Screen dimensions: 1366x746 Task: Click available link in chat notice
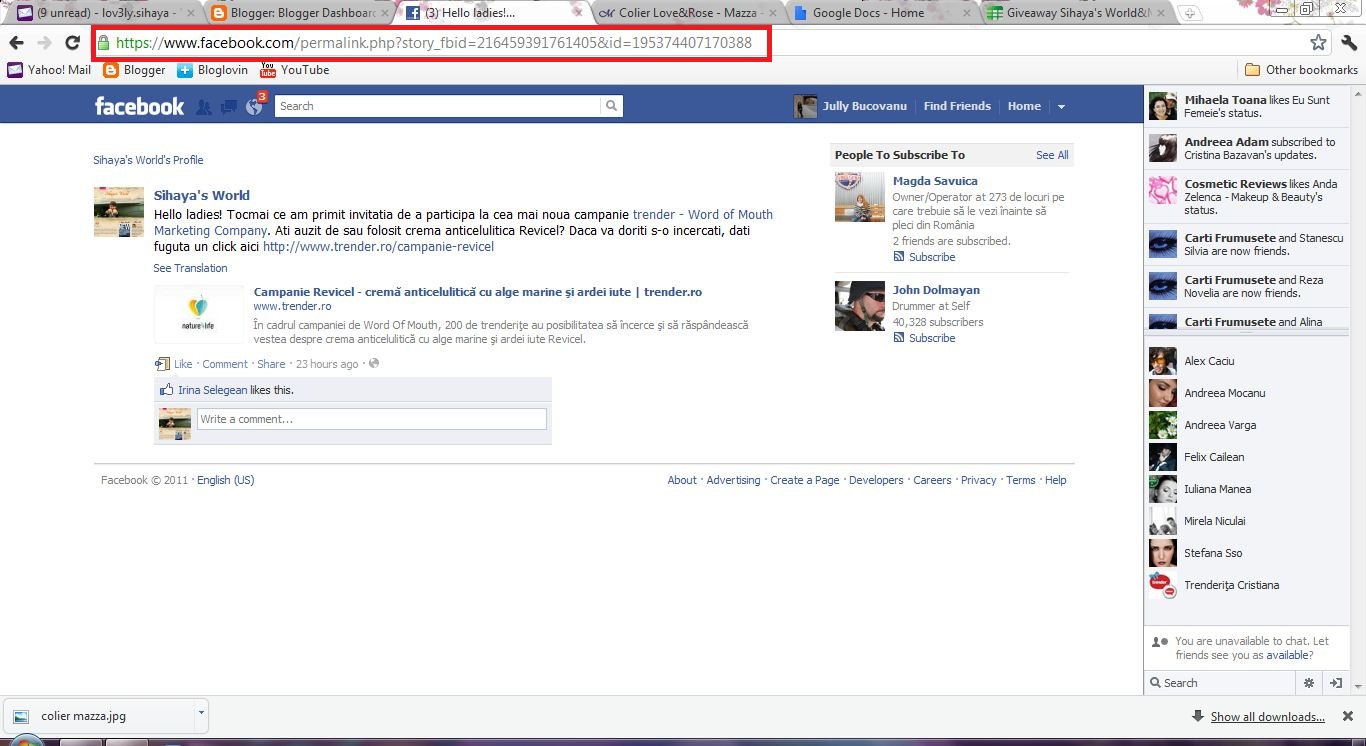(x=1286, y=655)
